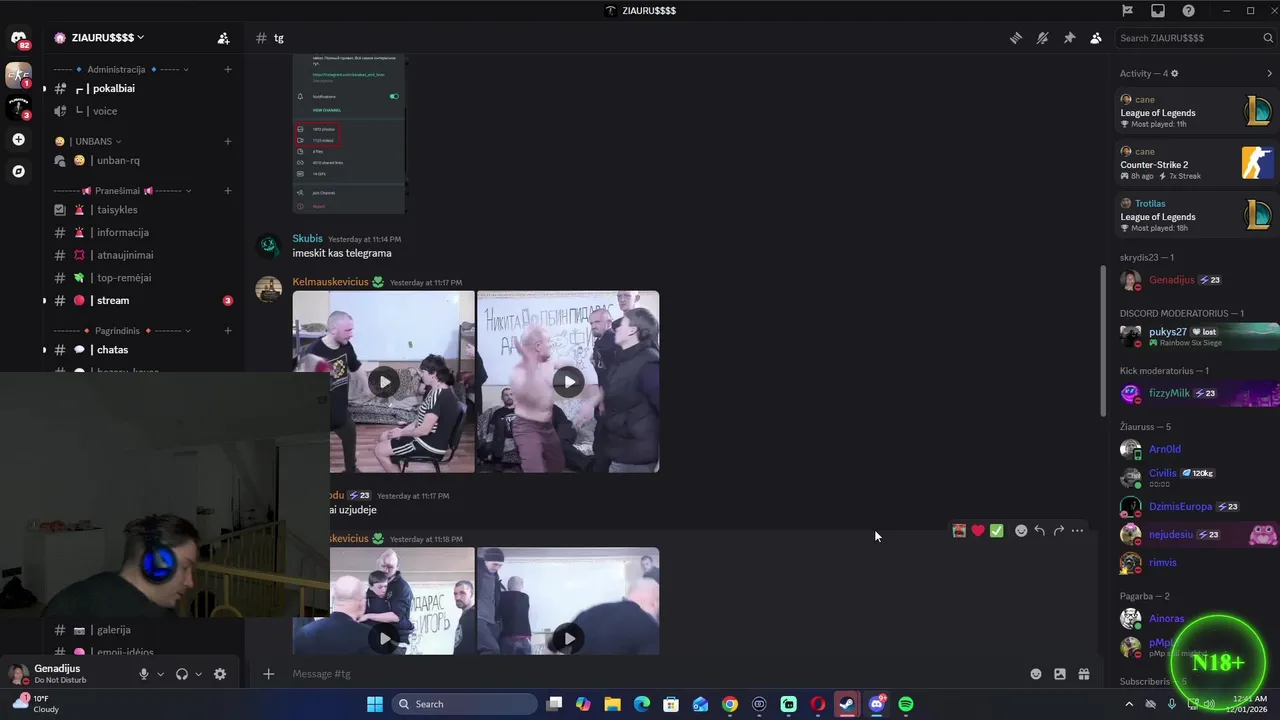Open cane's Counter-Strike 2 activity card
This screenshot has height=720, width=1280.
point(1197,163)
